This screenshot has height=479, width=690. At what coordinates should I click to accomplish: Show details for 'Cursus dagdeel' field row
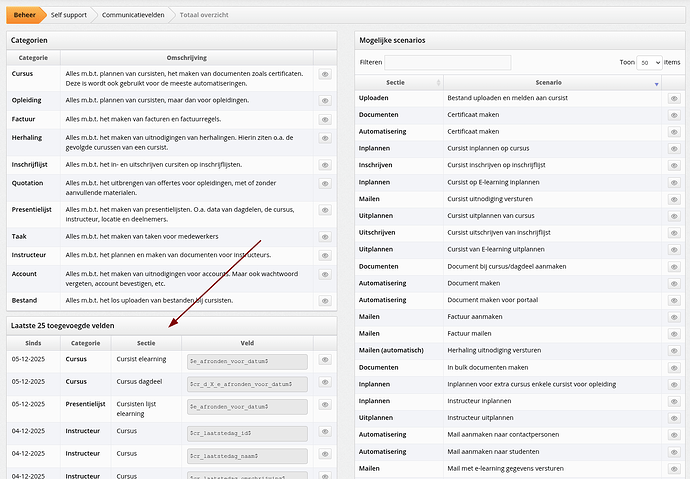click(326, 383)
